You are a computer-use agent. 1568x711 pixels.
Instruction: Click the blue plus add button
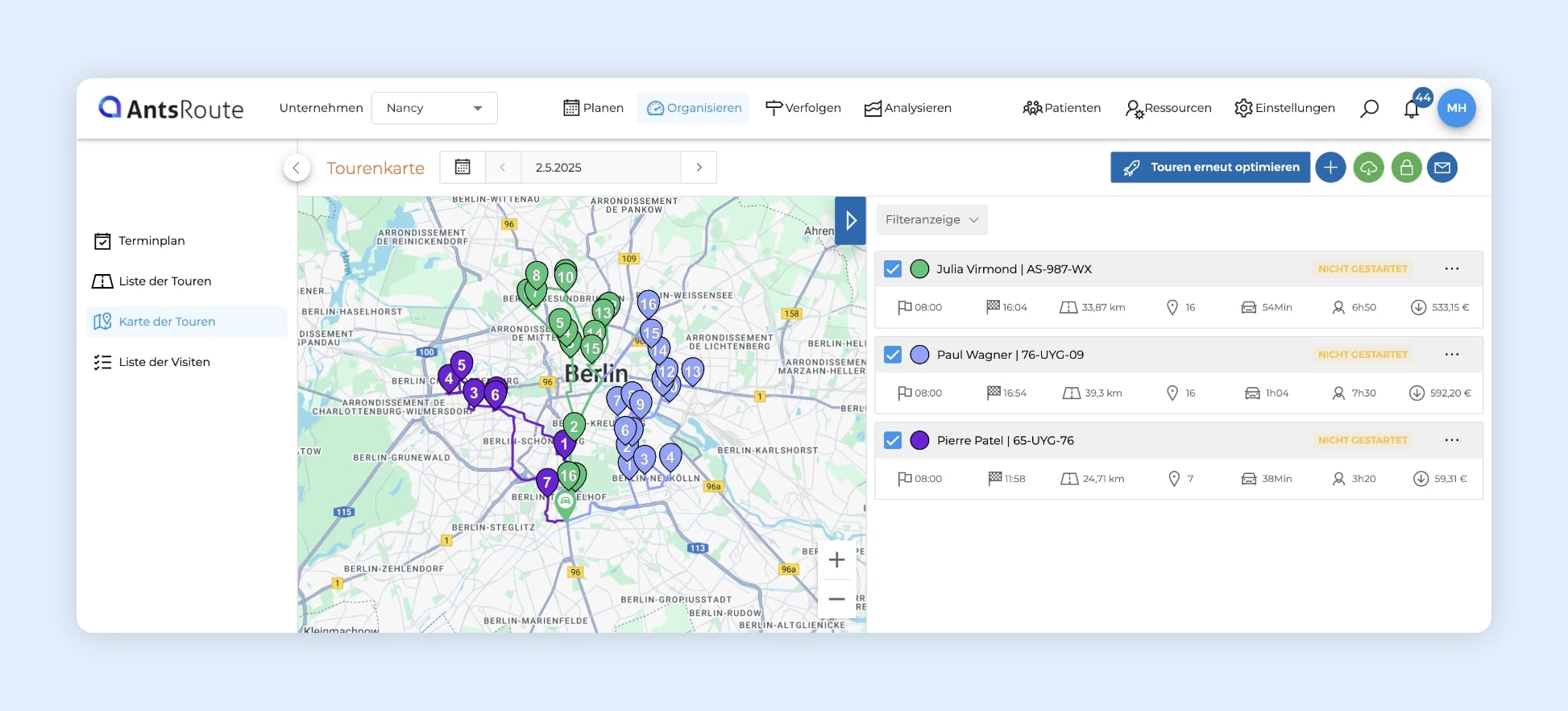point(1330,168)
